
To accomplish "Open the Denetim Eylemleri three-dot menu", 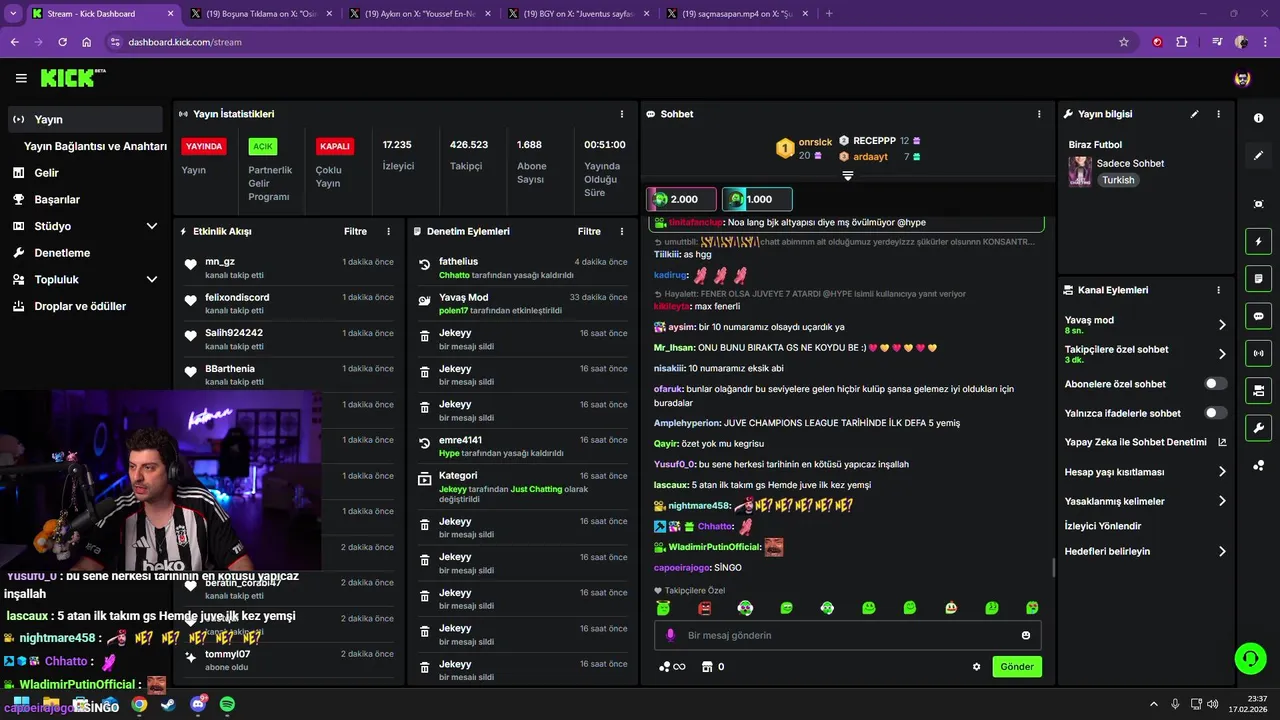I will 622,231.
